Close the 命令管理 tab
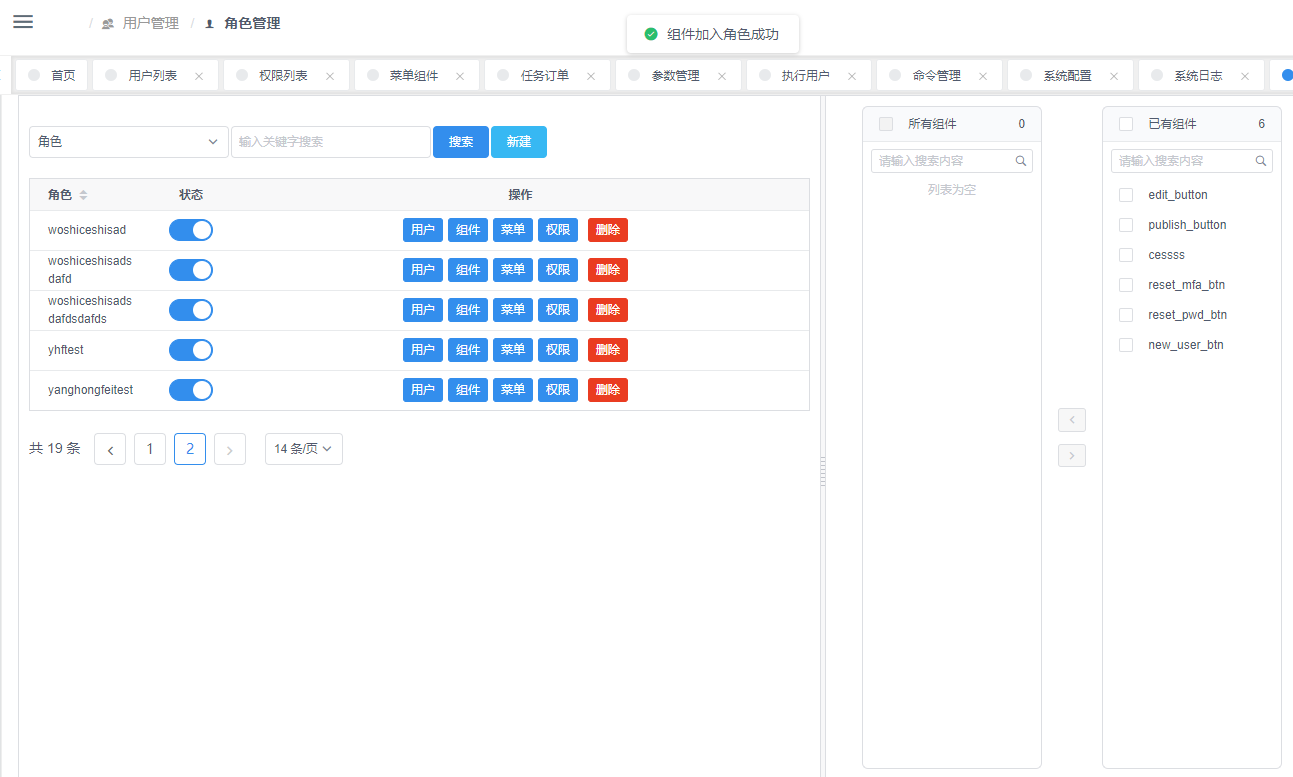This screenshot has width=1293, height=777. 983,76
